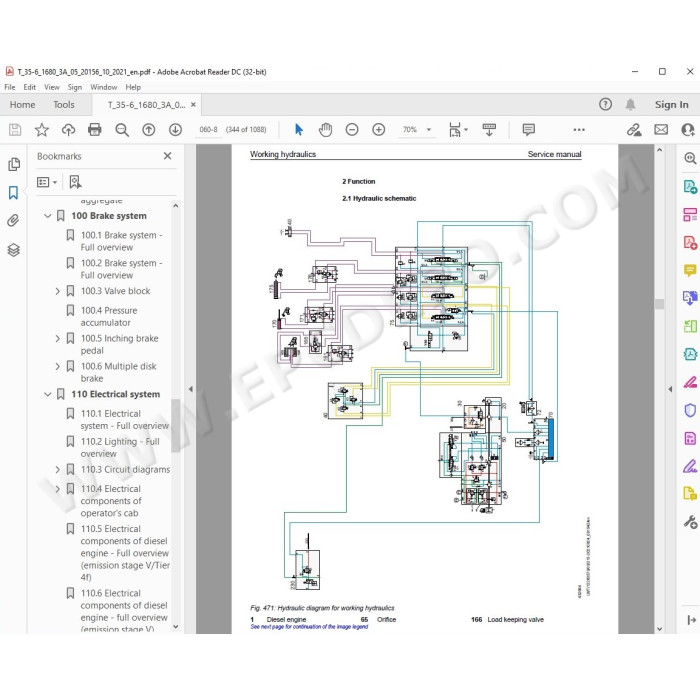Screen dimensions: 700x700
Task: Click the help question mark icon
Action: [605, 104]
